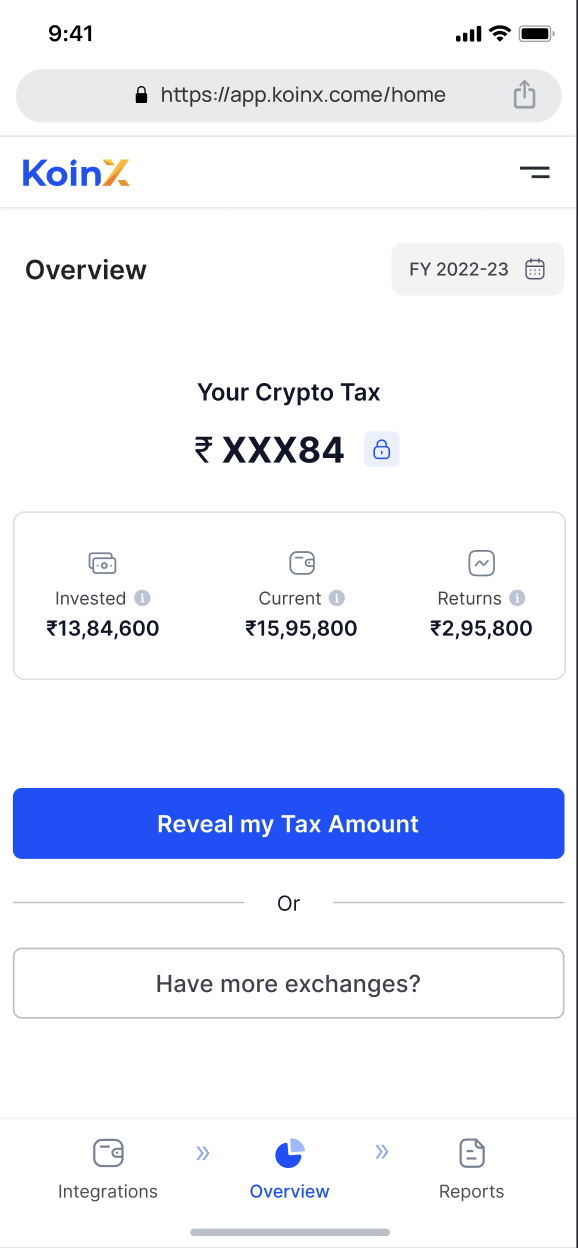Click the info icon next to Returns
This screenshot has height=1248, width=578.
click(517, 598)
